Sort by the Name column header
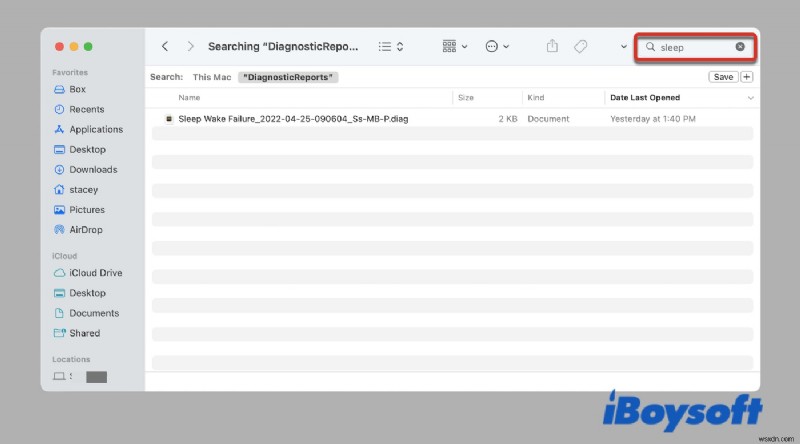The height and width of the screenshot is (444, 800). click(189, 97)
